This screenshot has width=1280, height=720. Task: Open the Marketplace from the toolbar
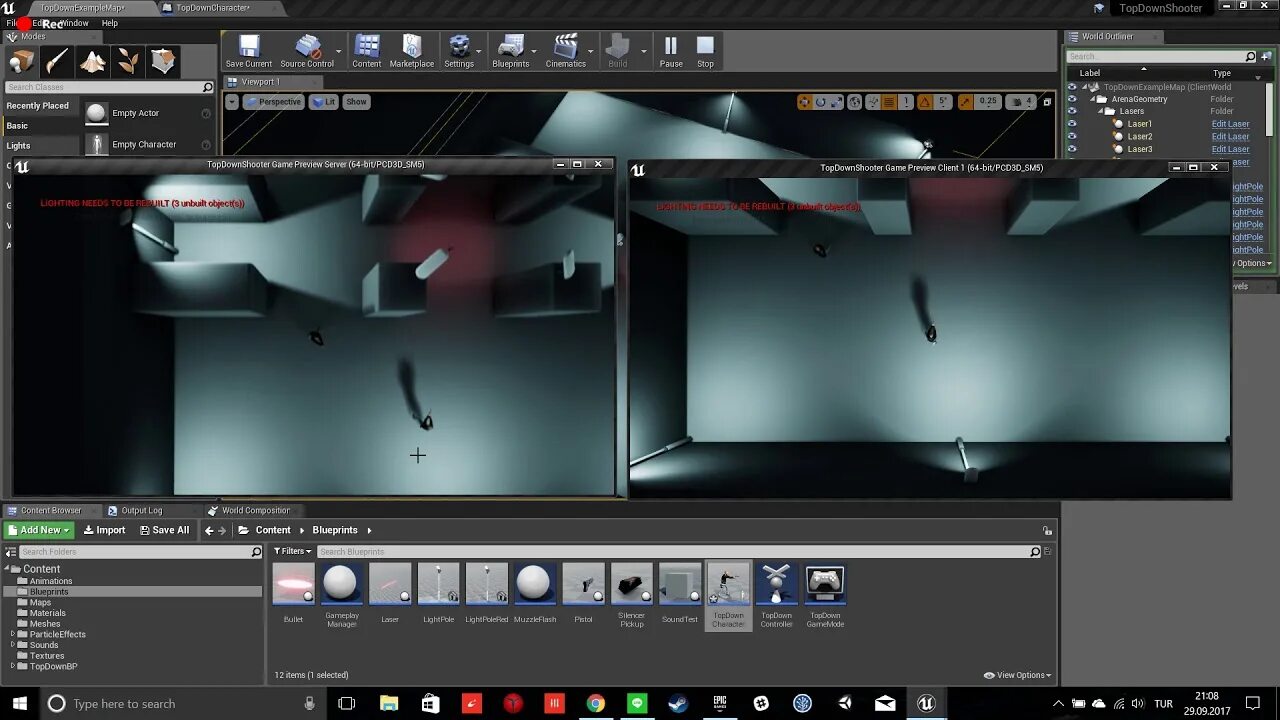412,51
